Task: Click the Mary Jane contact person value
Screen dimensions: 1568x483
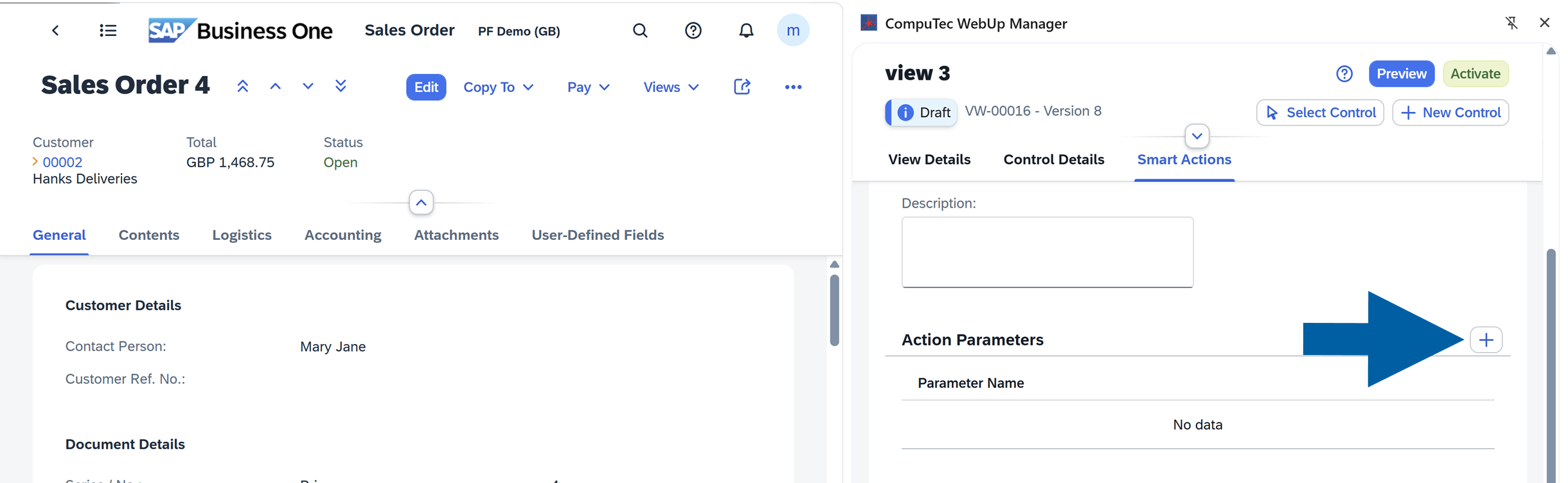Action: 333,347
